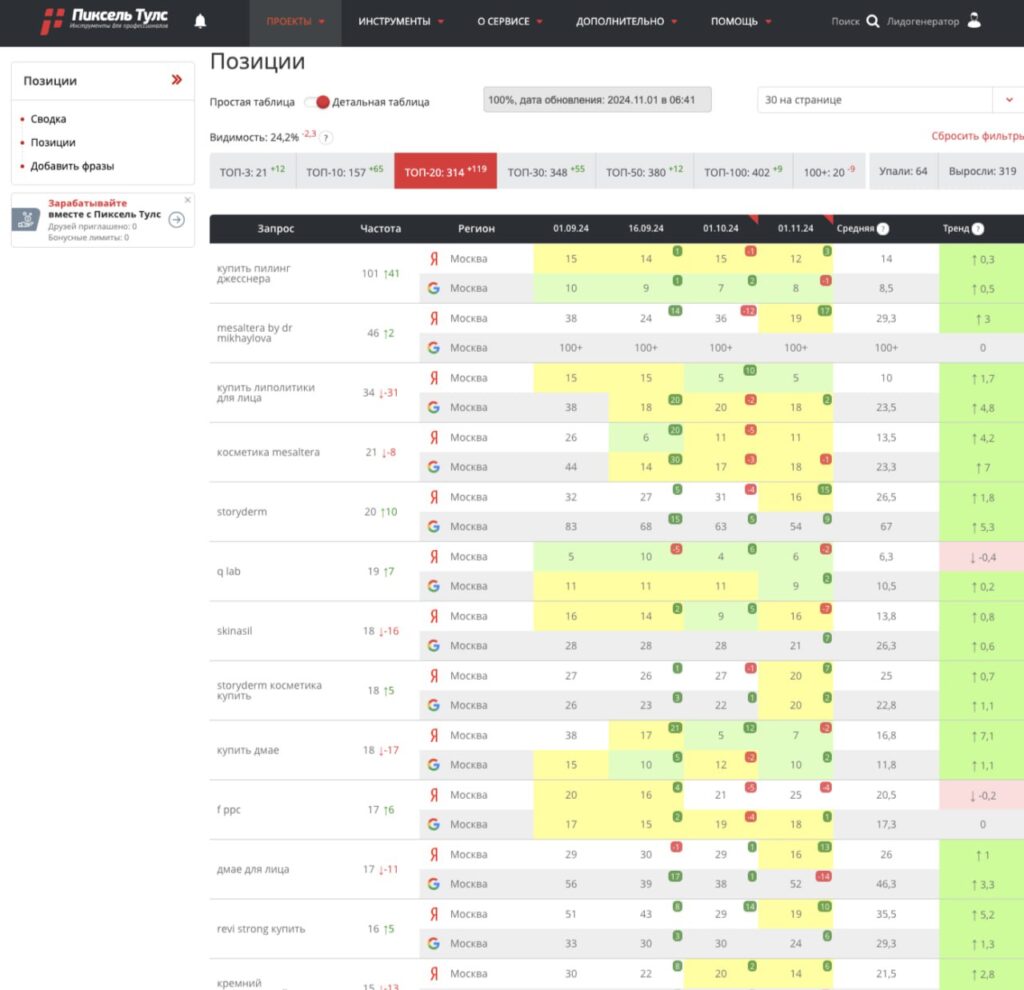The image size is (1024, 990).
Task: Toggle between simple and detailed table
Action: tap(318, 102)
